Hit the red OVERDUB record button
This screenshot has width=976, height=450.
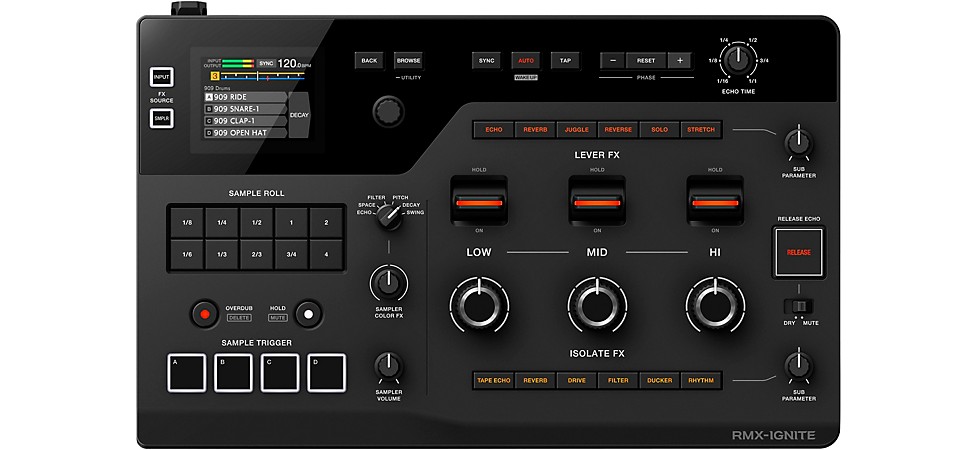tap(204, 314)
